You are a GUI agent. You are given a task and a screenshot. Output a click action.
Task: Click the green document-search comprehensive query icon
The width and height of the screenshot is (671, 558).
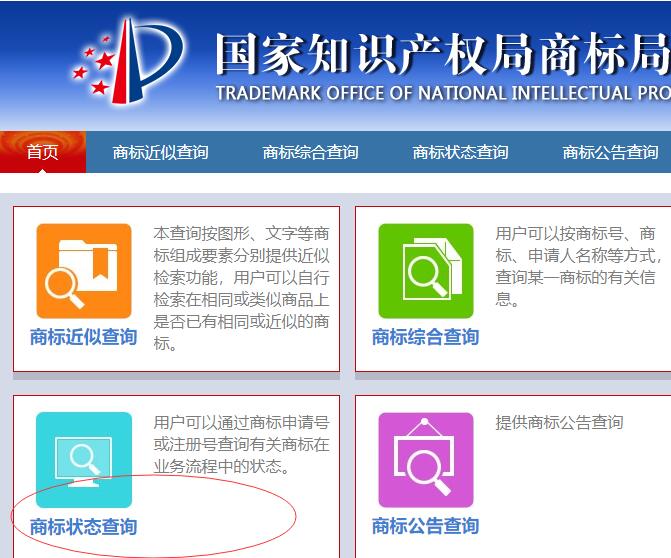click(425, 271)
